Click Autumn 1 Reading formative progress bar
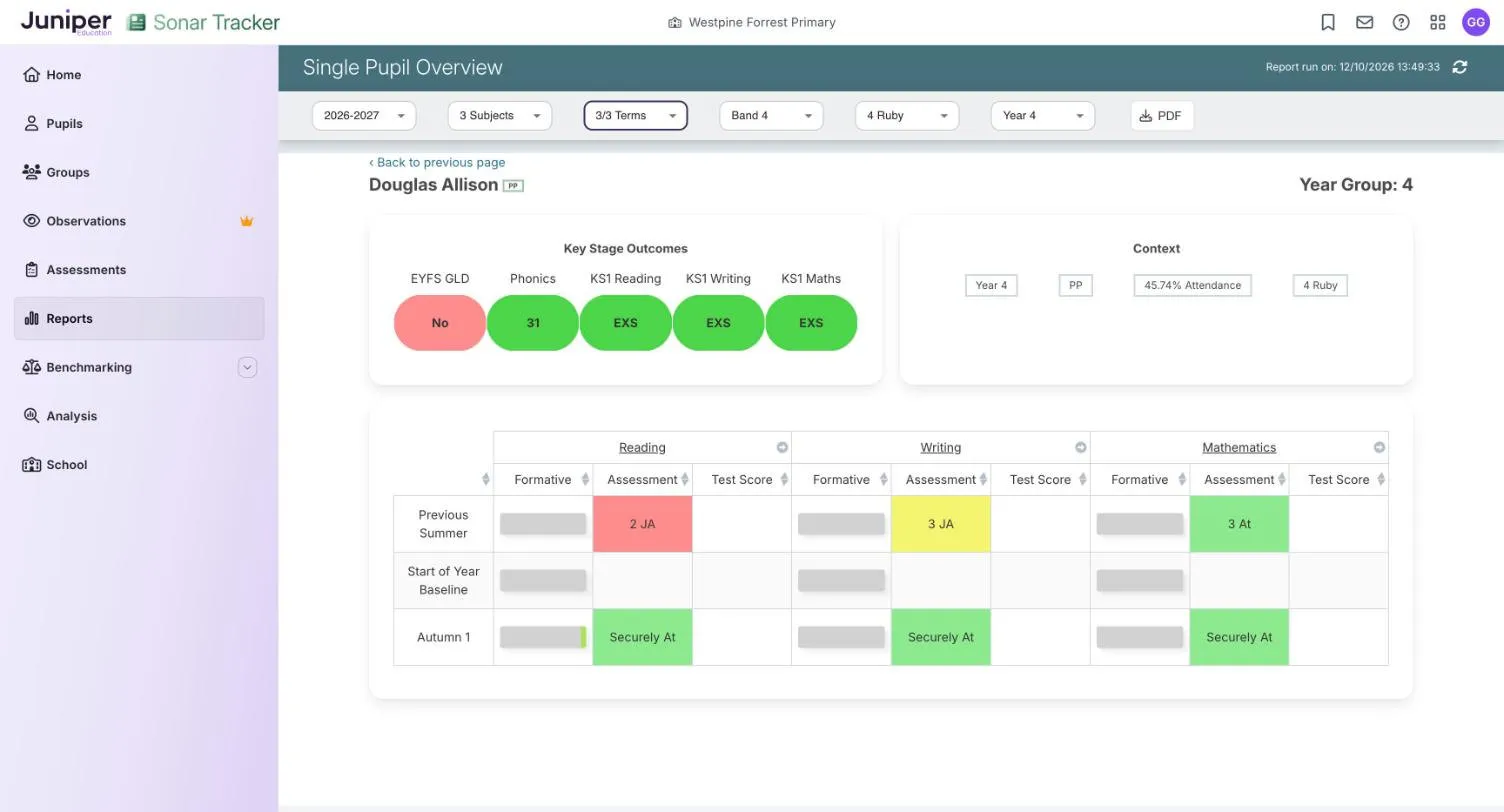The image size is (1504, 812). point(543,637)
